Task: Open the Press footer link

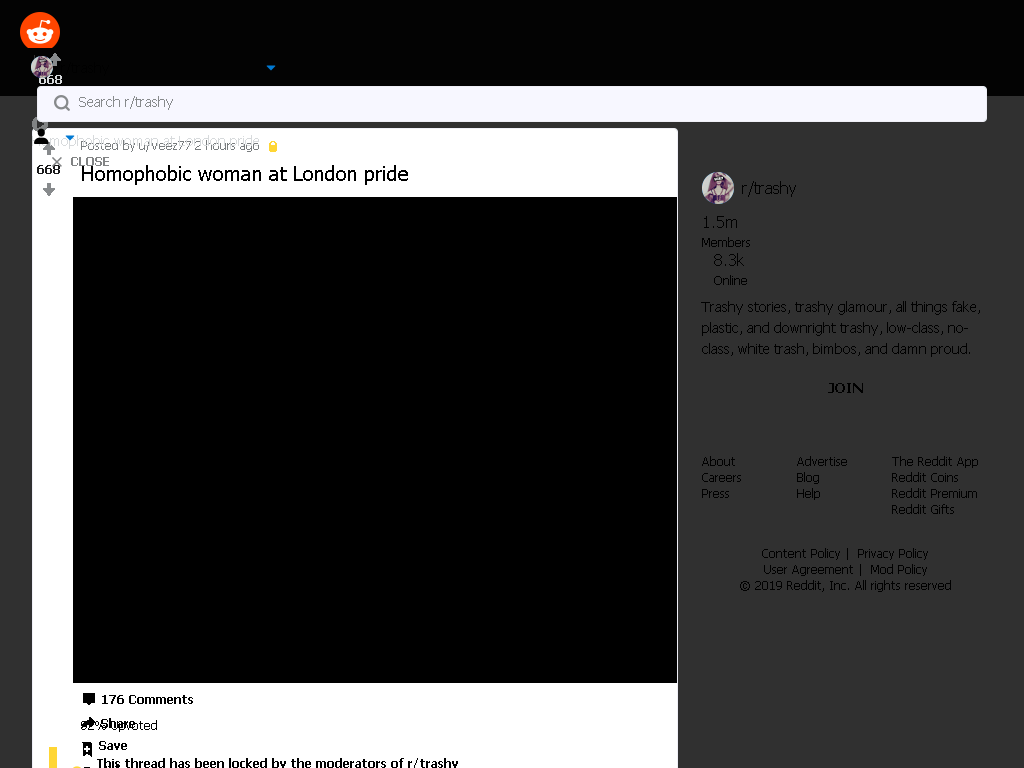Action: point(715,494)
